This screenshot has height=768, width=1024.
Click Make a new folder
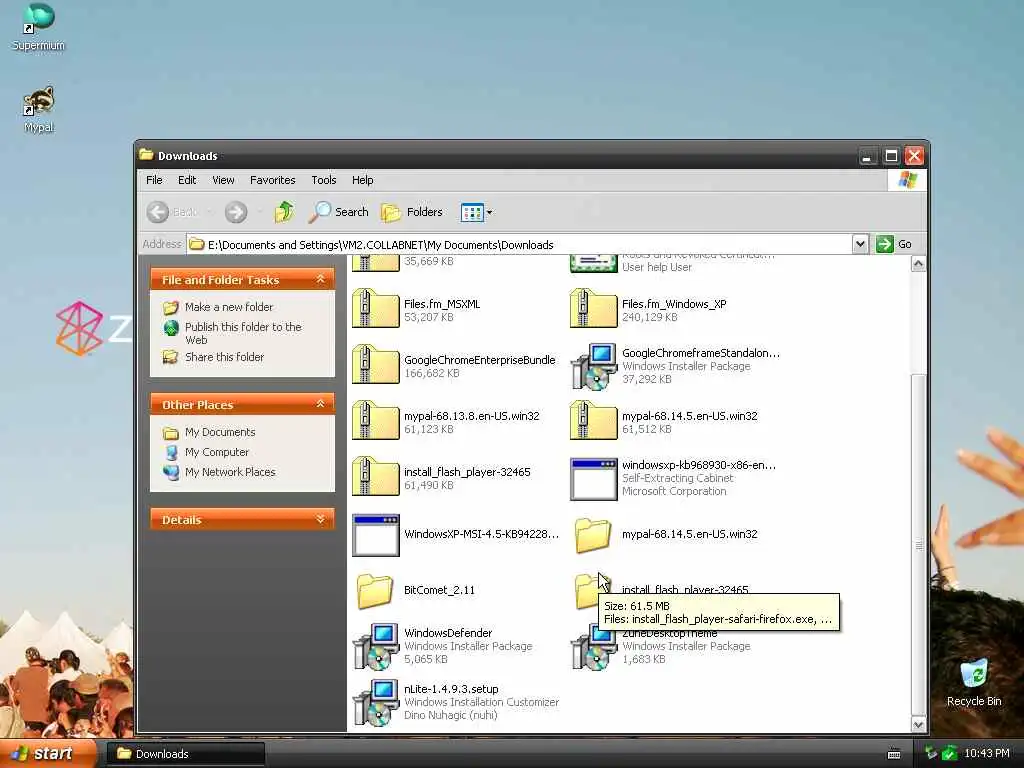229,307
